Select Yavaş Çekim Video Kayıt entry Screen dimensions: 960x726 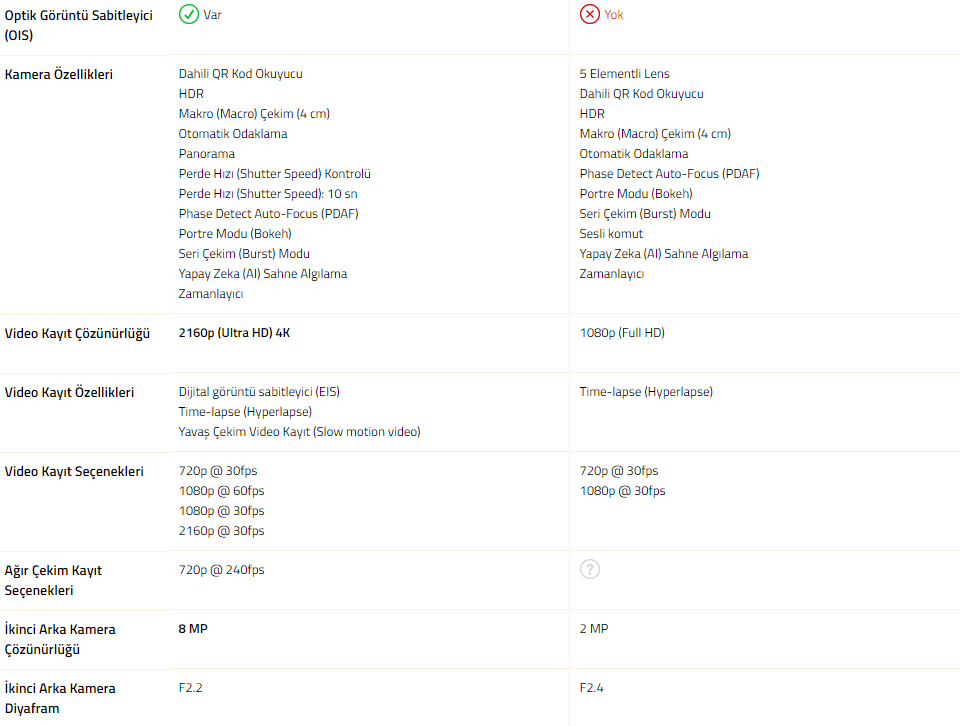[x=299, y=432]
